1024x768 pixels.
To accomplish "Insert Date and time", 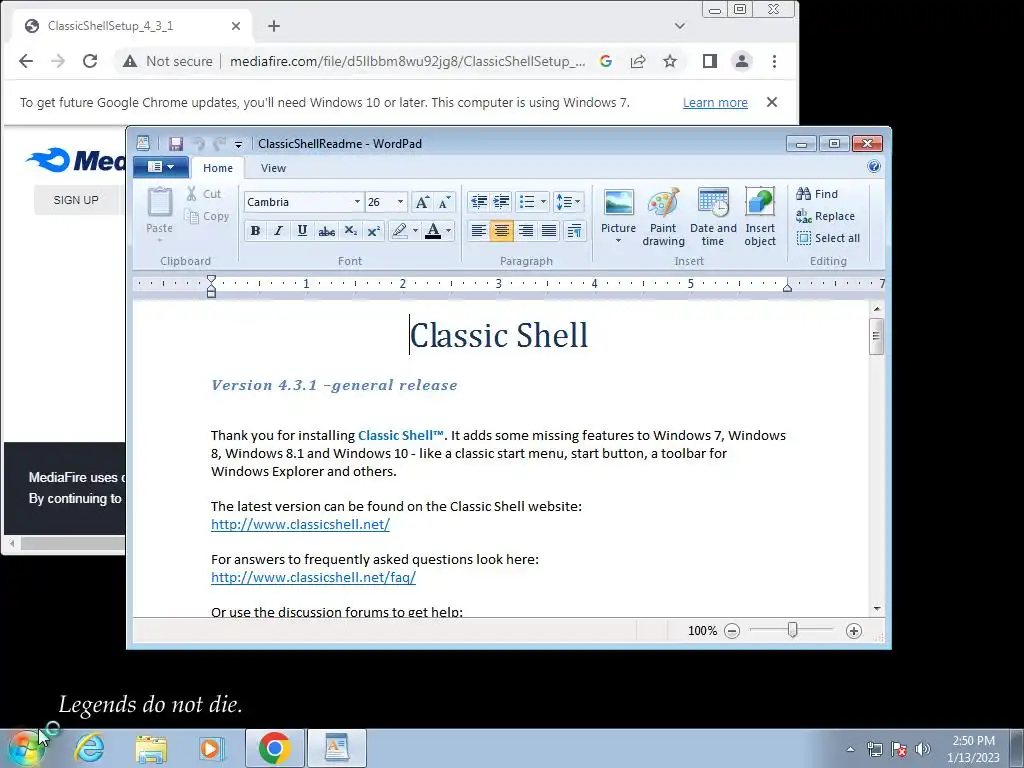I will click(712, 217).
